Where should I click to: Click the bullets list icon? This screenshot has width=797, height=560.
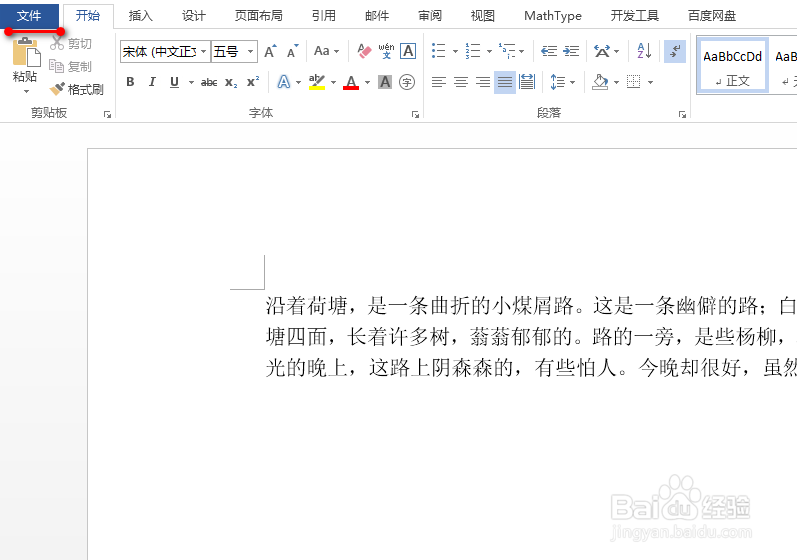tap(438, 51)
